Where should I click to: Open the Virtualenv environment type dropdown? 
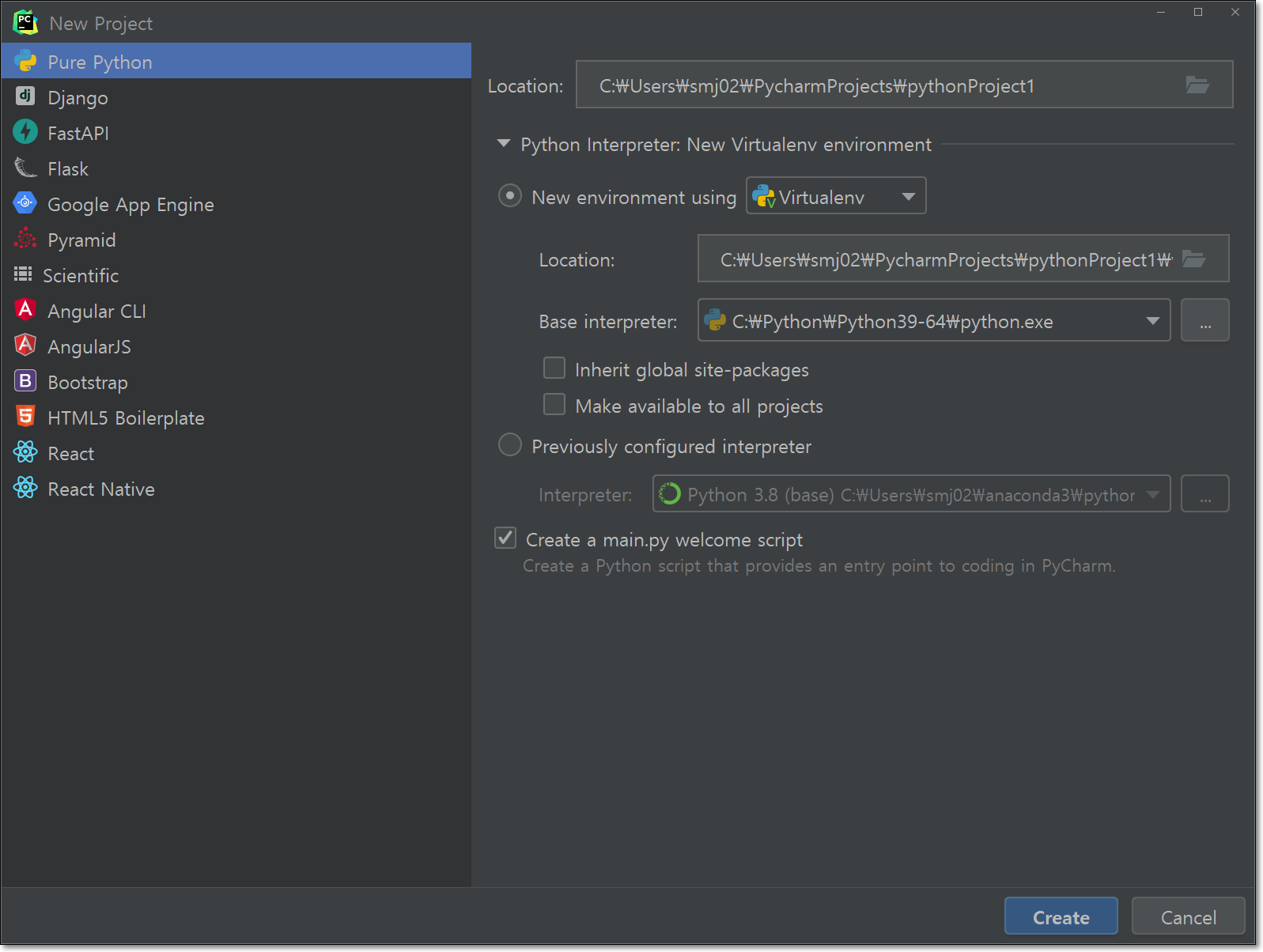[x=909, y=197]
